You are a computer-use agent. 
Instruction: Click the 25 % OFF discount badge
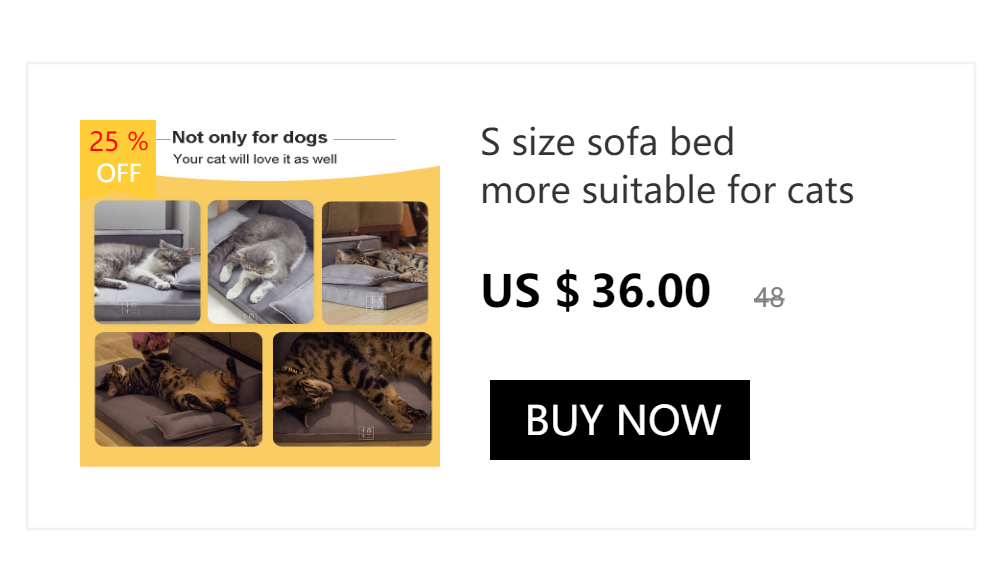tap(118, 157)
